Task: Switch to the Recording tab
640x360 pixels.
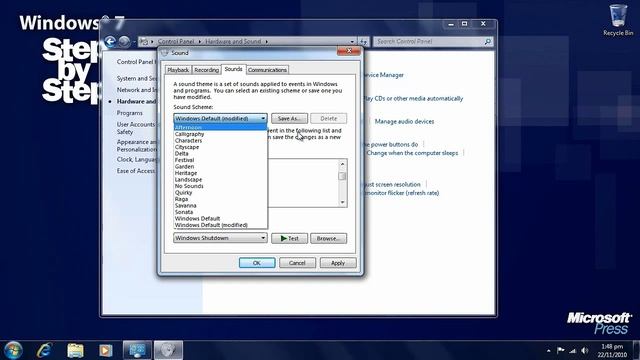Action: [207, 70]
